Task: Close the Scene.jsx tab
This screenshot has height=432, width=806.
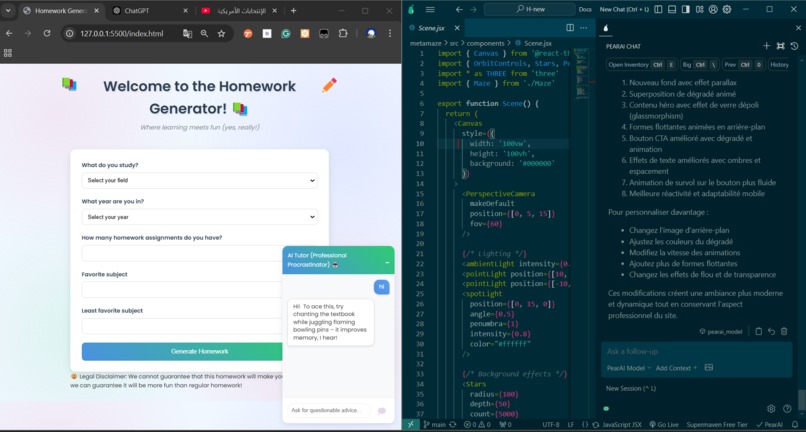Action: 457,28
